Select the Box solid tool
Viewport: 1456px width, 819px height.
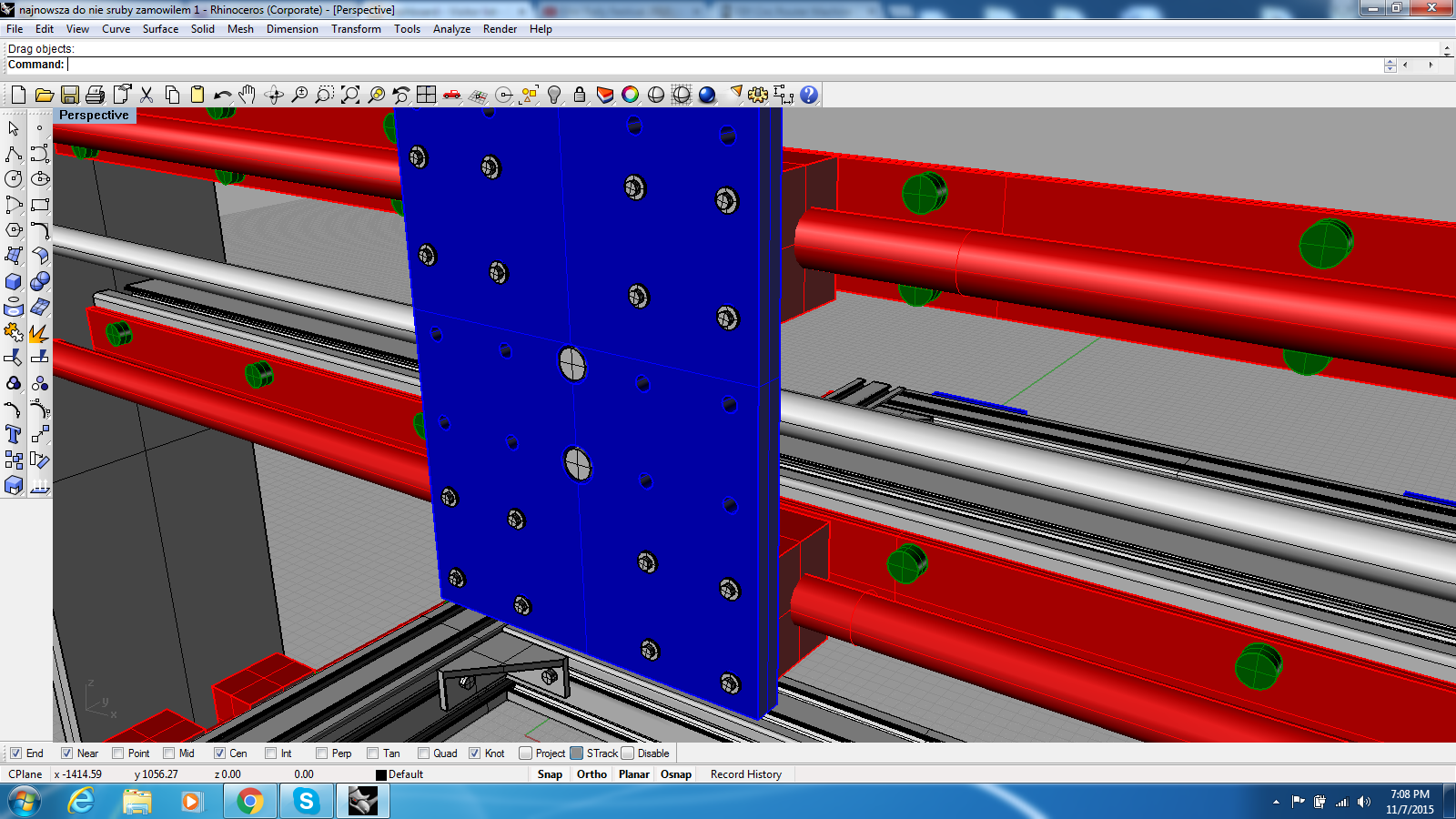[x=14, y=282]
